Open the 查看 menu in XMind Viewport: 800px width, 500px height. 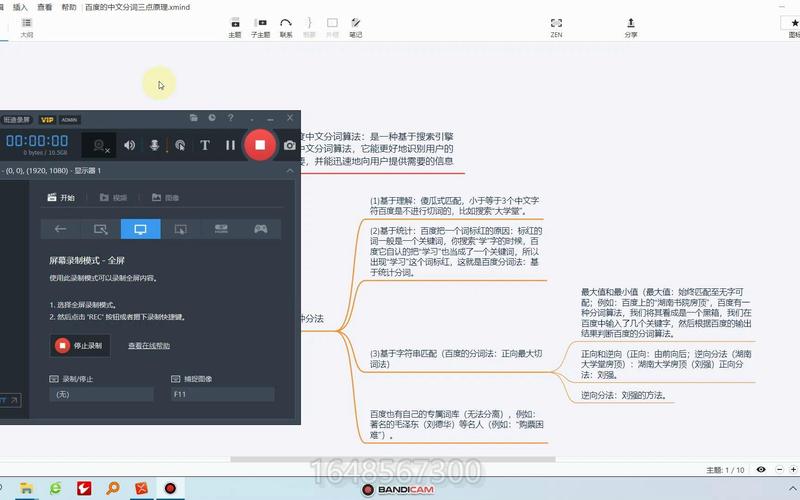click(x=45, y=7)
